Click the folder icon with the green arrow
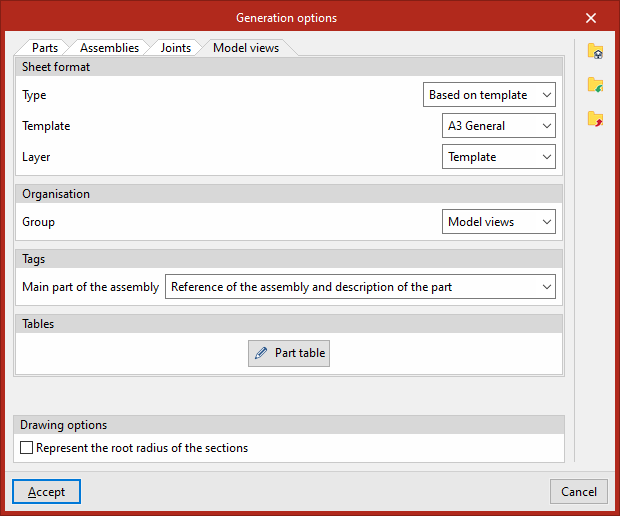 595,85
